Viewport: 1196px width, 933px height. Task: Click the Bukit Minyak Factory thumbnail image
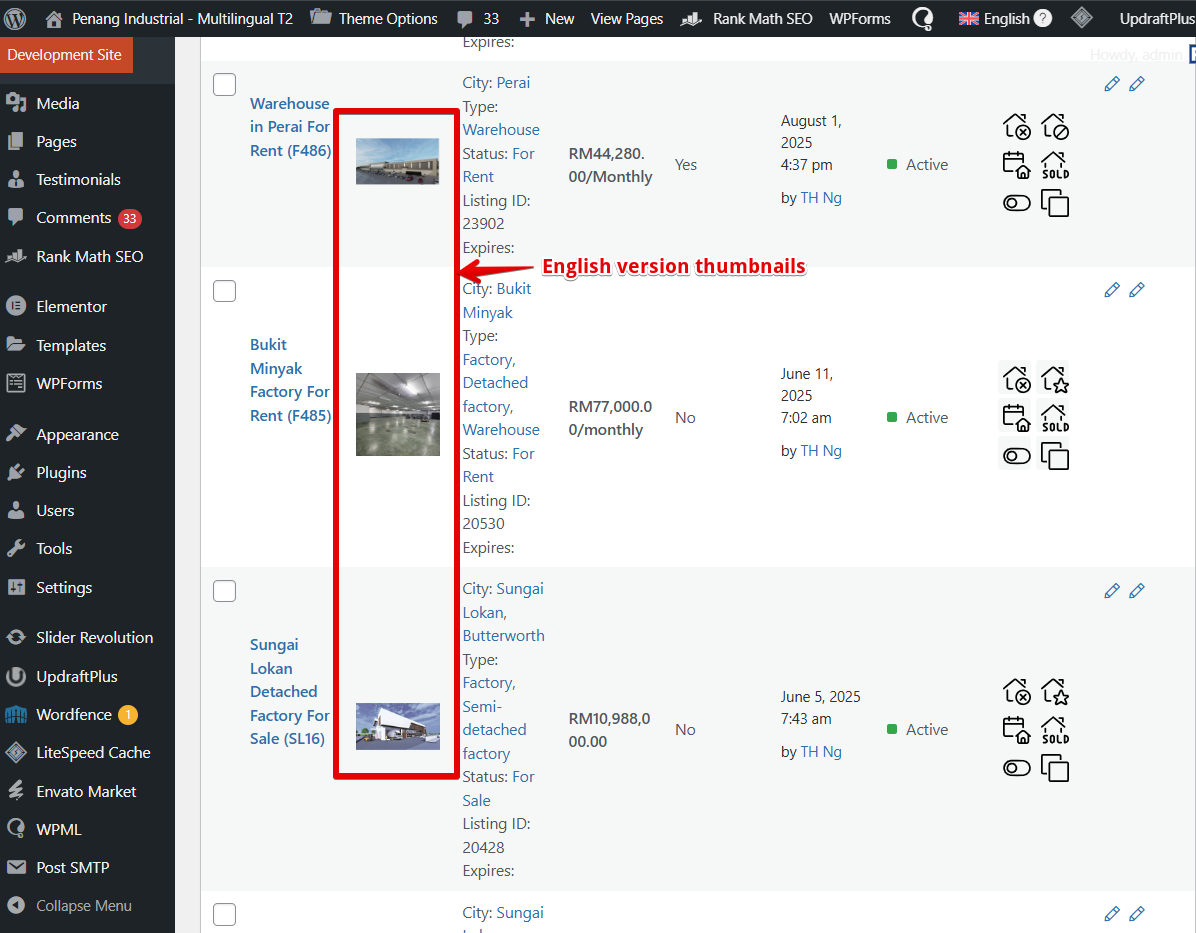pyautogui.click(x=398, y=415)
